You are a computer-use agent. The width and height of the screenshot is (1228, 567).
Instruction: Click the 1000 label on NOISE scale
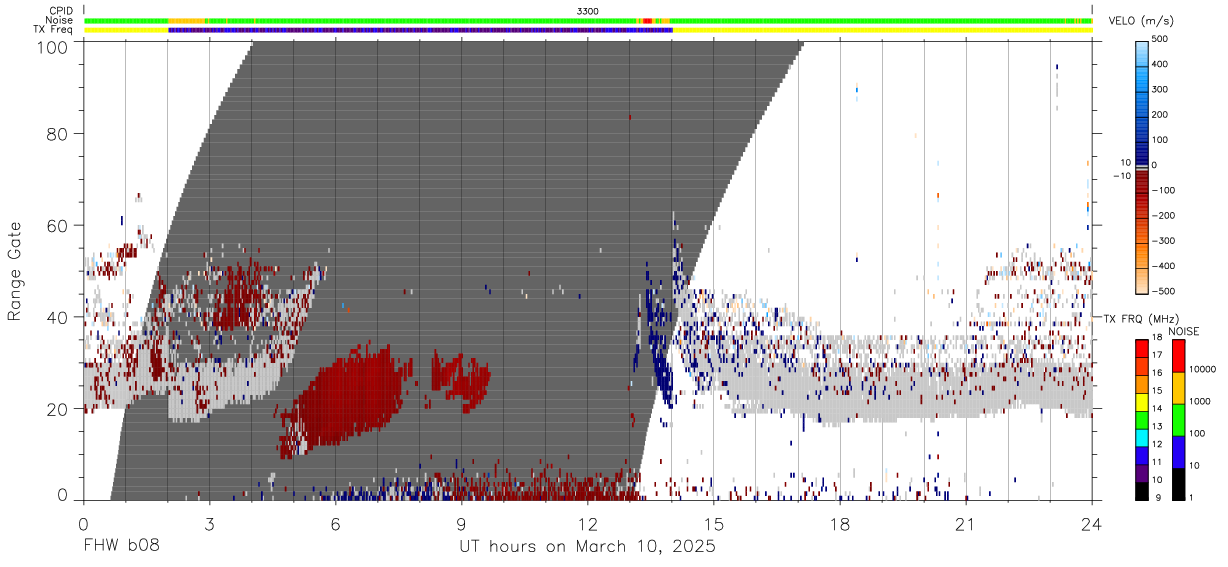point(1200,401)
